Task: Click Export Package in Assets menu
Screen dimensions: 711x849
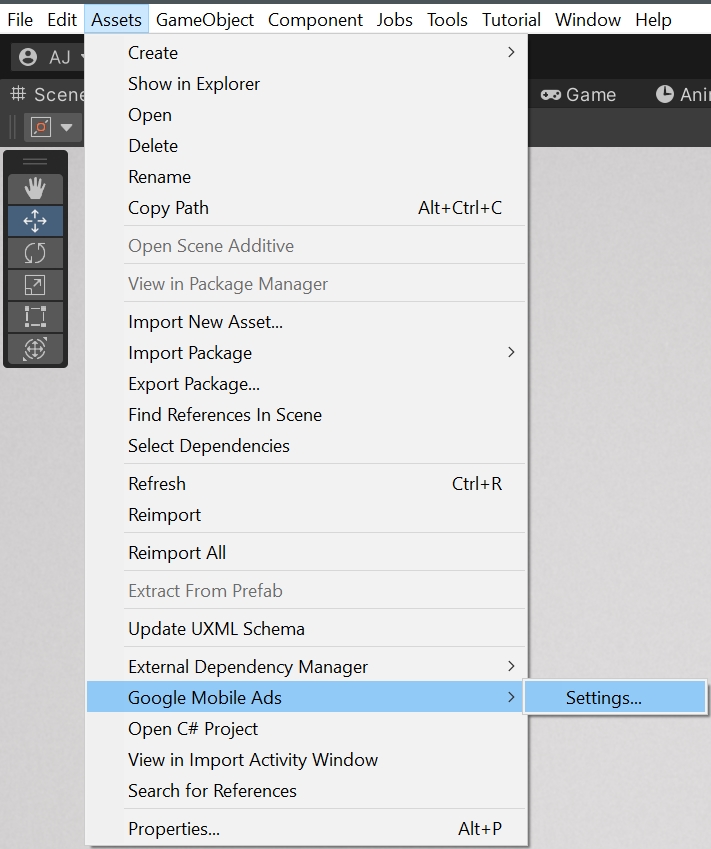Action: point(194,384)
